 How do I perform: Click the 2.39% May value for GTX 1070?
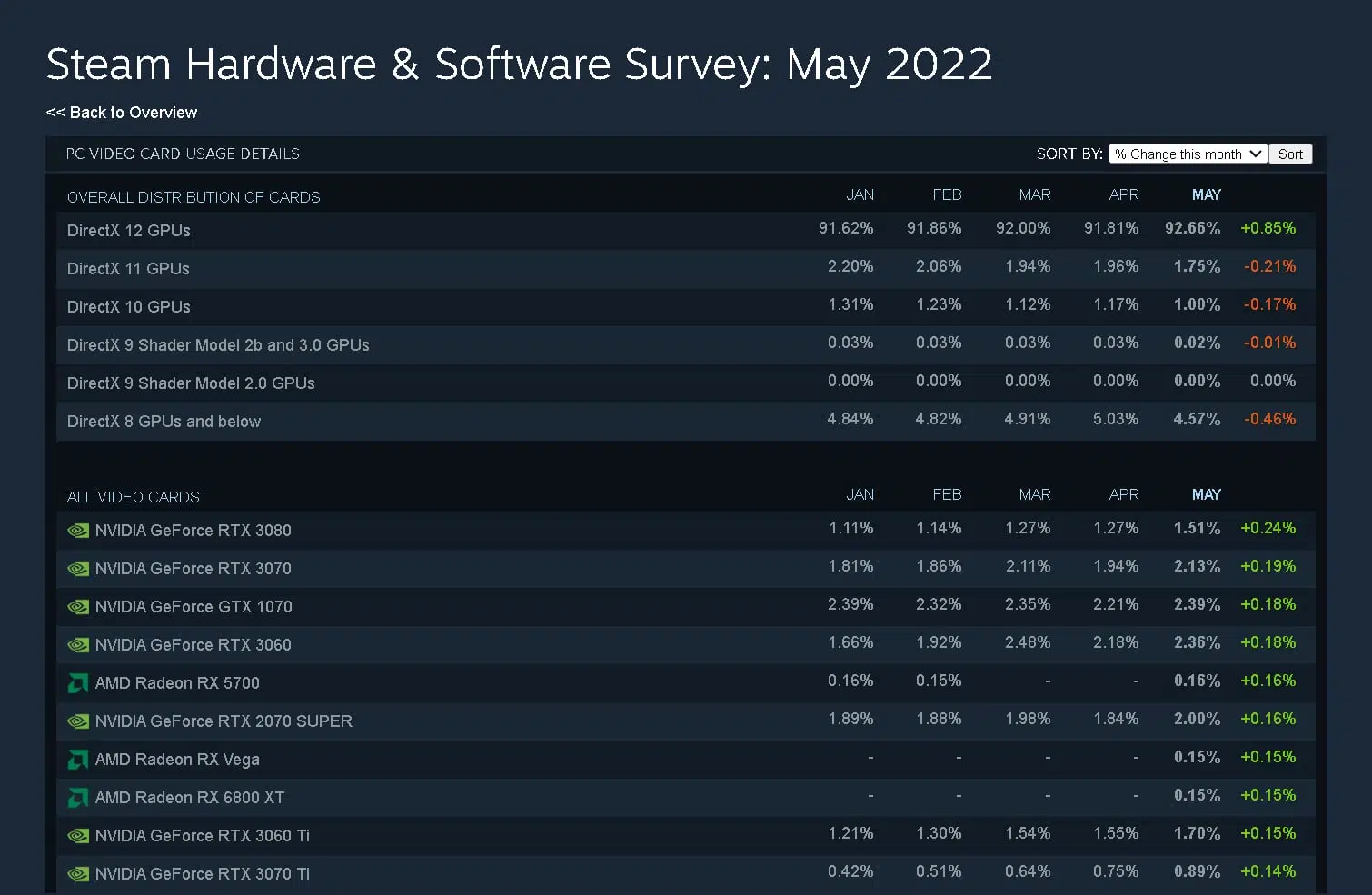tap(1198, 604)
